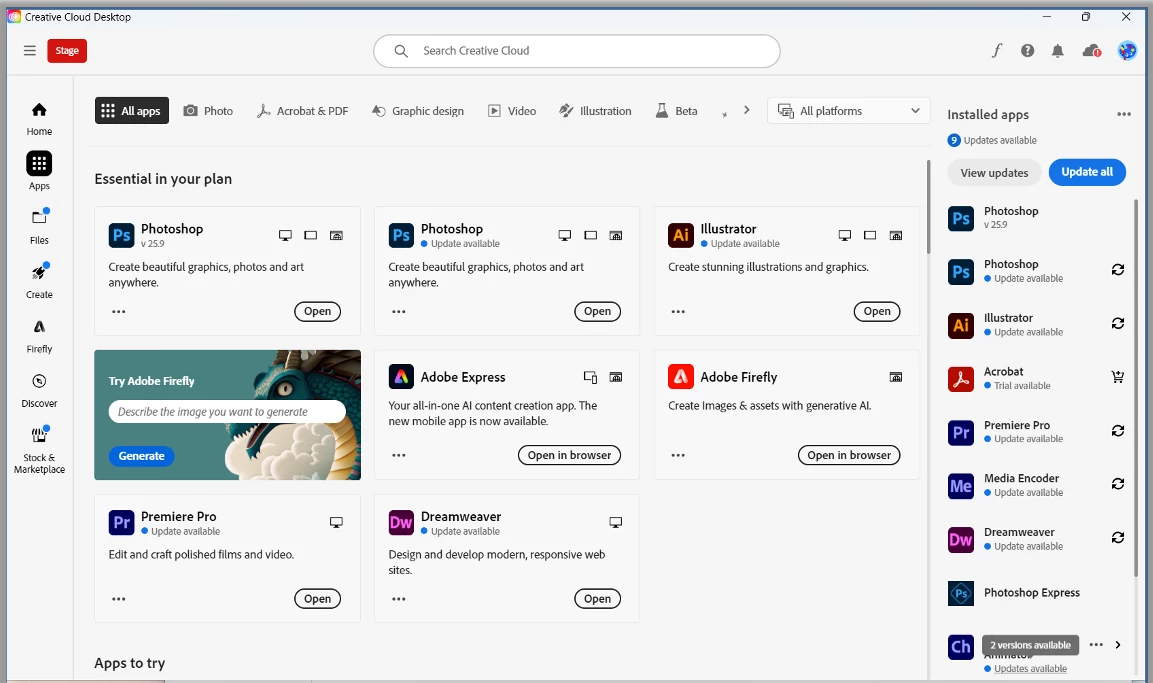
Task: Open more options on Adobe Firefly card
Action: pos(678,455)
